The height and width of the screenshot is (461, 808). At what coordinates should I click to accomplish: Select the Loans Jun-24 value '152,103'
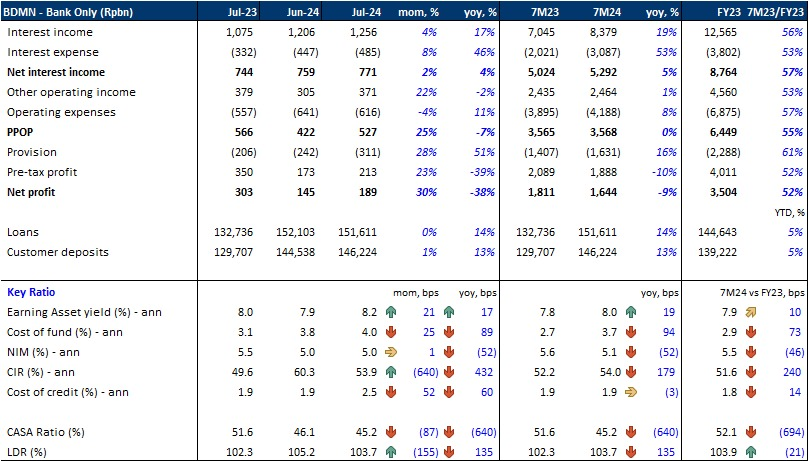click(x=295, y=232)
